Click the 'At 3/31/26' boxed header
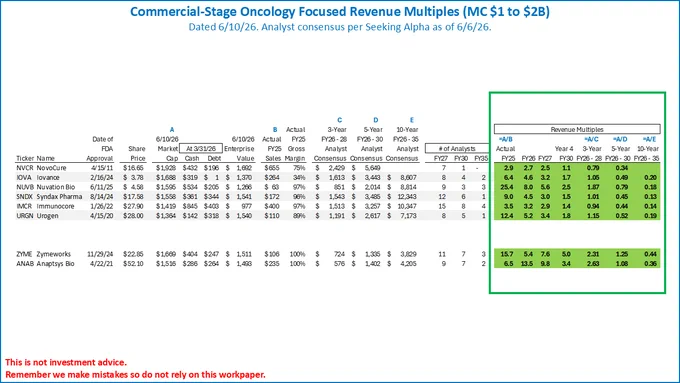The height and width of the screenshot is (383, 680). (x=201, y=148)
